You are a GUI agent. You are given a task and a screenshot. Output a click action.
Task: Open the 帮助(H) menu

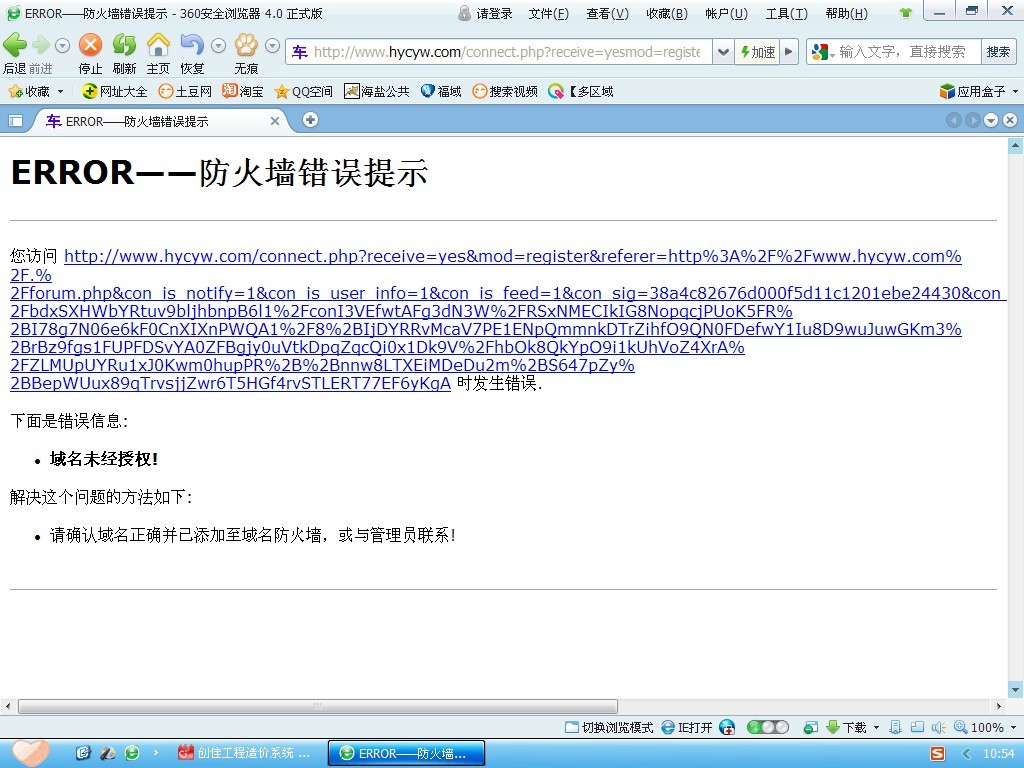(x=846, y=14)
